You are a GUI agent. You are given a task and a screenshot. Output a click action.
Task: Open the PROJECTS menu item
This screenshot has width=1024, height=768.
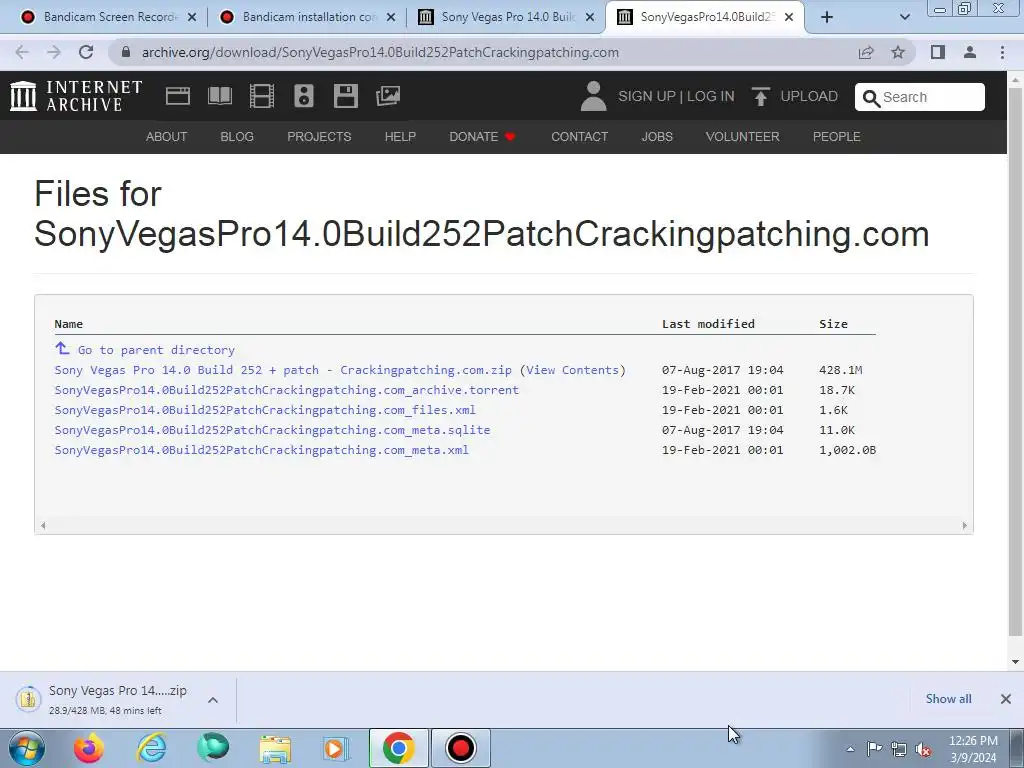(319, 136)
